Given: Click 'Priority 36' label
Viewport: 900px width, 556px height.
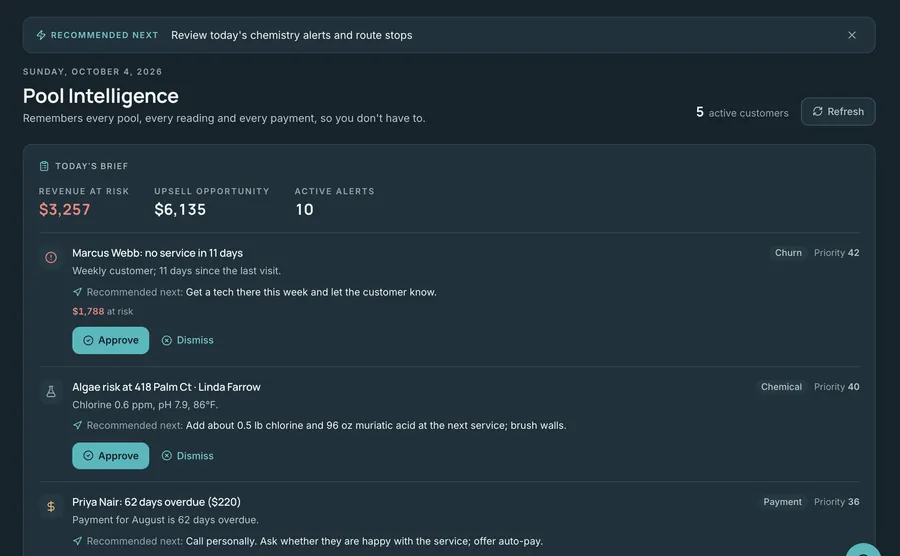Looking at the screenshot, I should click(836, 501).
